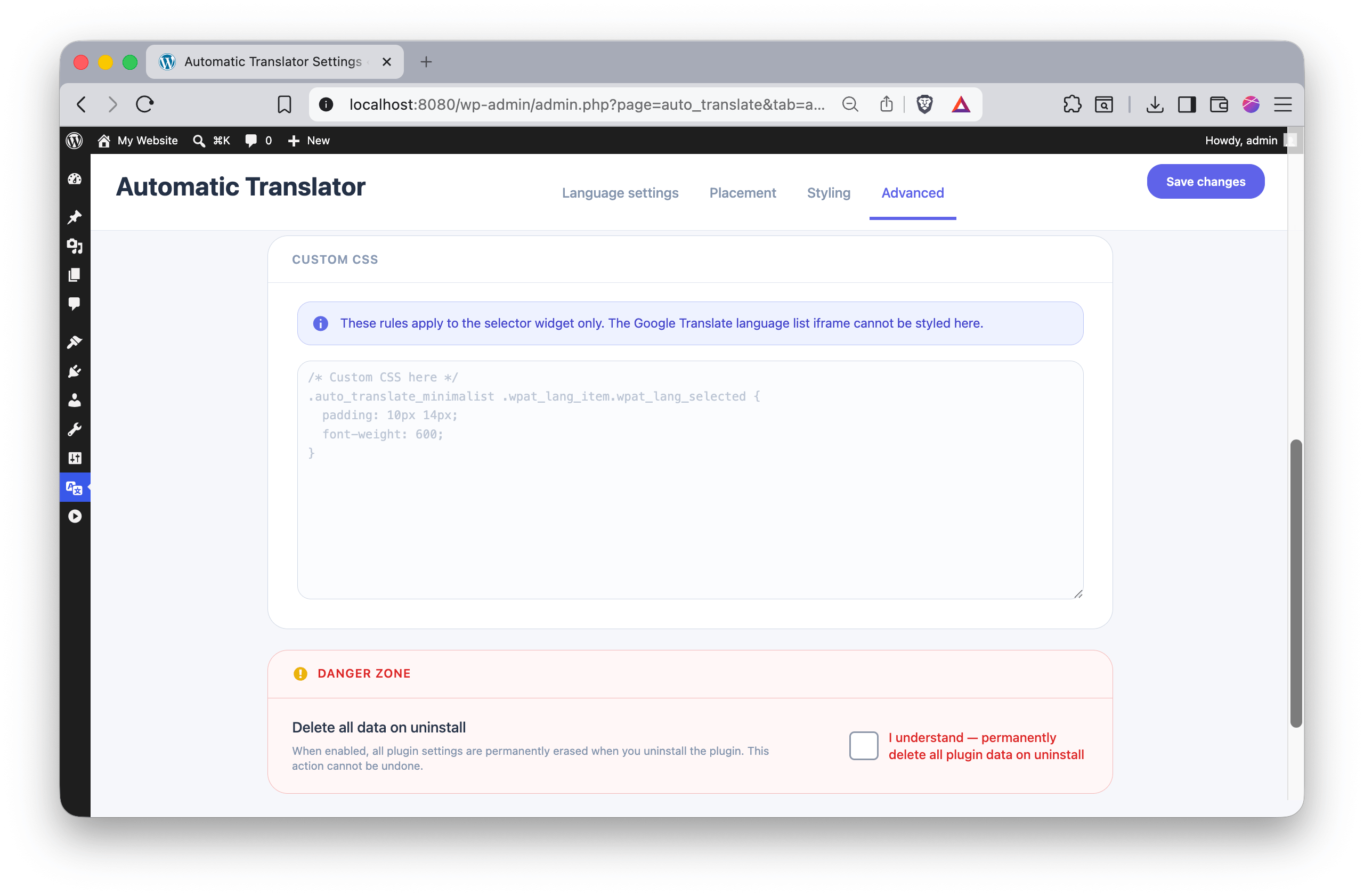Go forward with browser forward arrow
Screen dimensions: 1364x896
pos(113,104)
